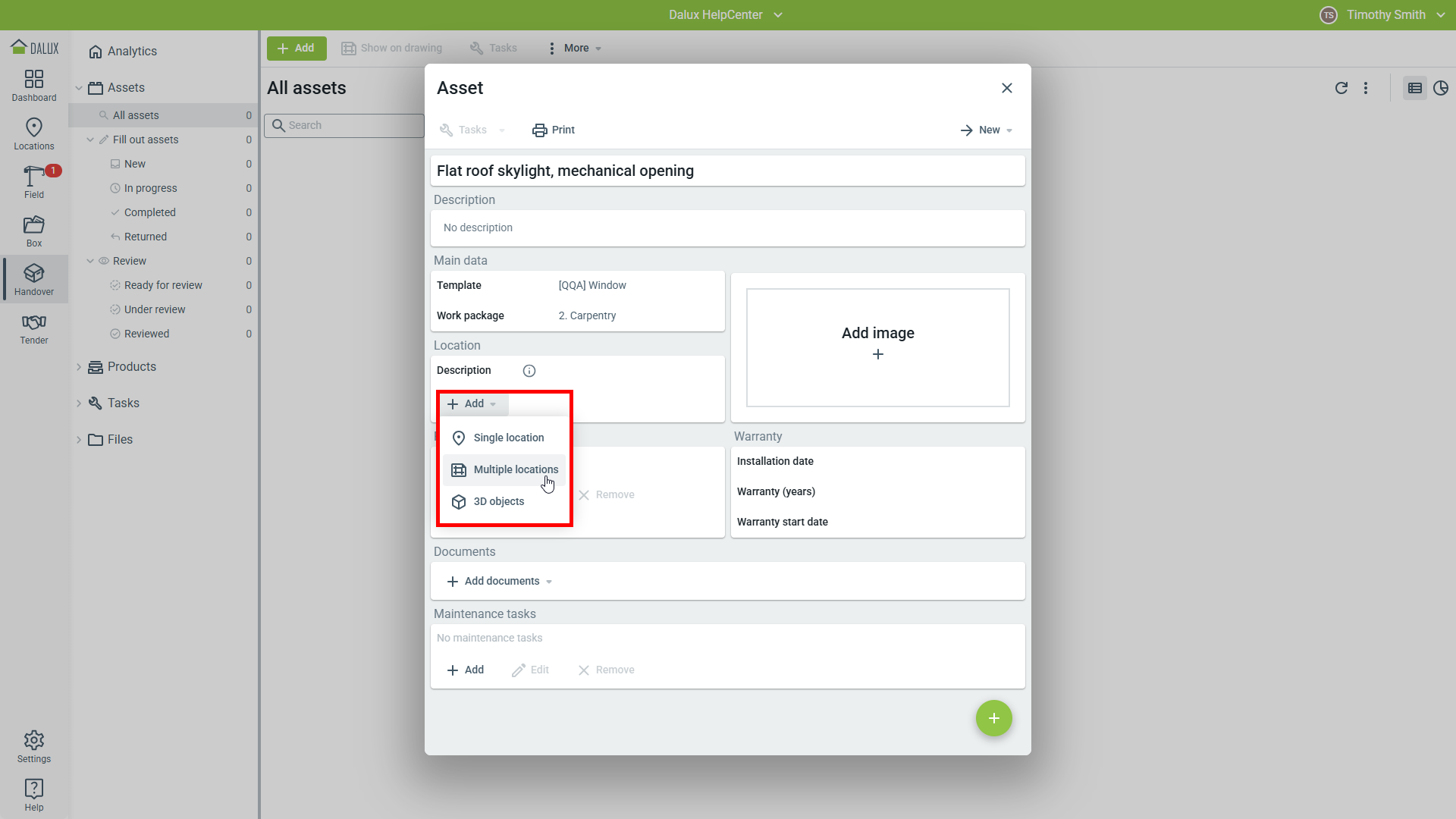The height and width of the screenshot is (819, 1456).
Task: Switch to the list view icon
Action: (x=1414, y=88)
